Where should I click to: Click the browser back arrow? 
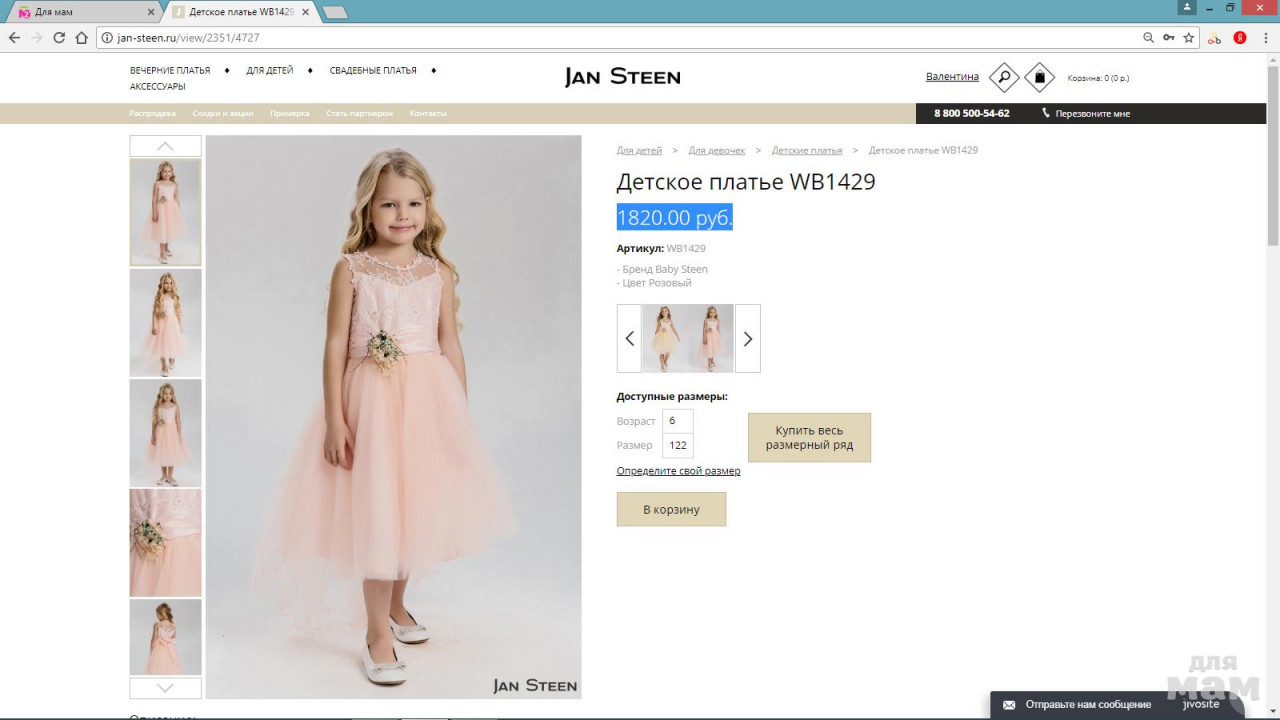14,38
